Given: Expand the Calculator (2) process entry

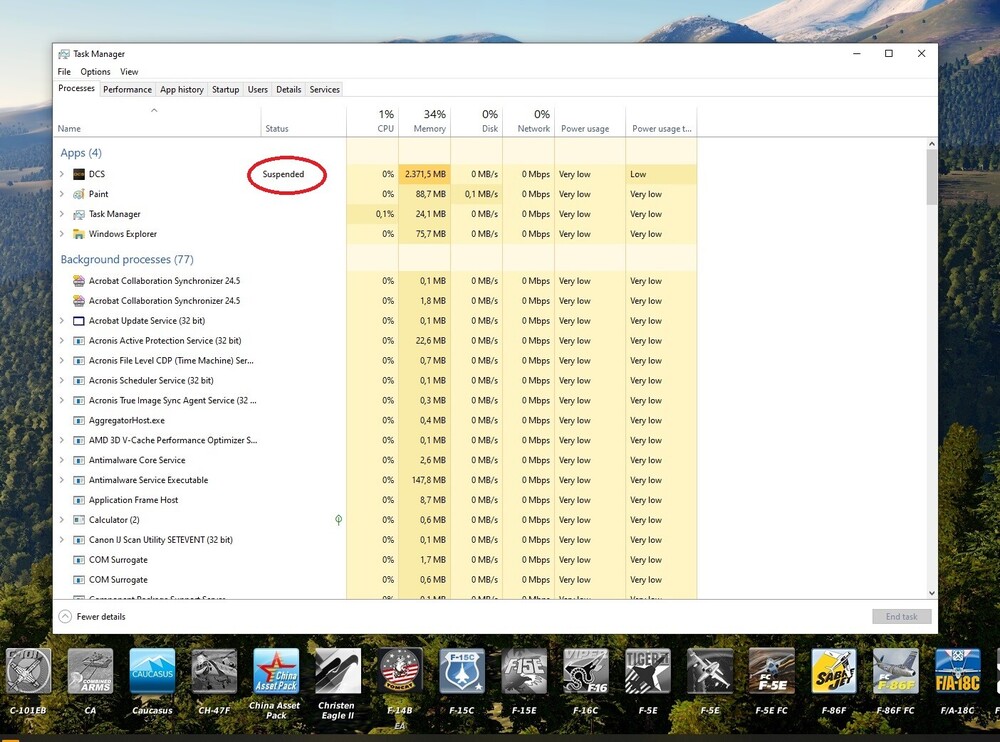Looking at the screenshot, I should (x=63, y=520).
